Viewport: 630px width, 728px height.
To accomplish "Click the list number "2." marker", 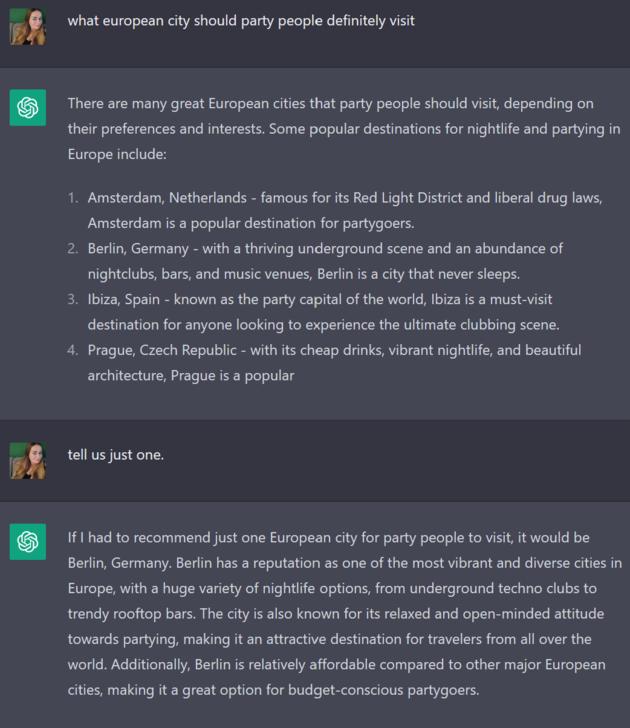I will click(x=73, y=248).
